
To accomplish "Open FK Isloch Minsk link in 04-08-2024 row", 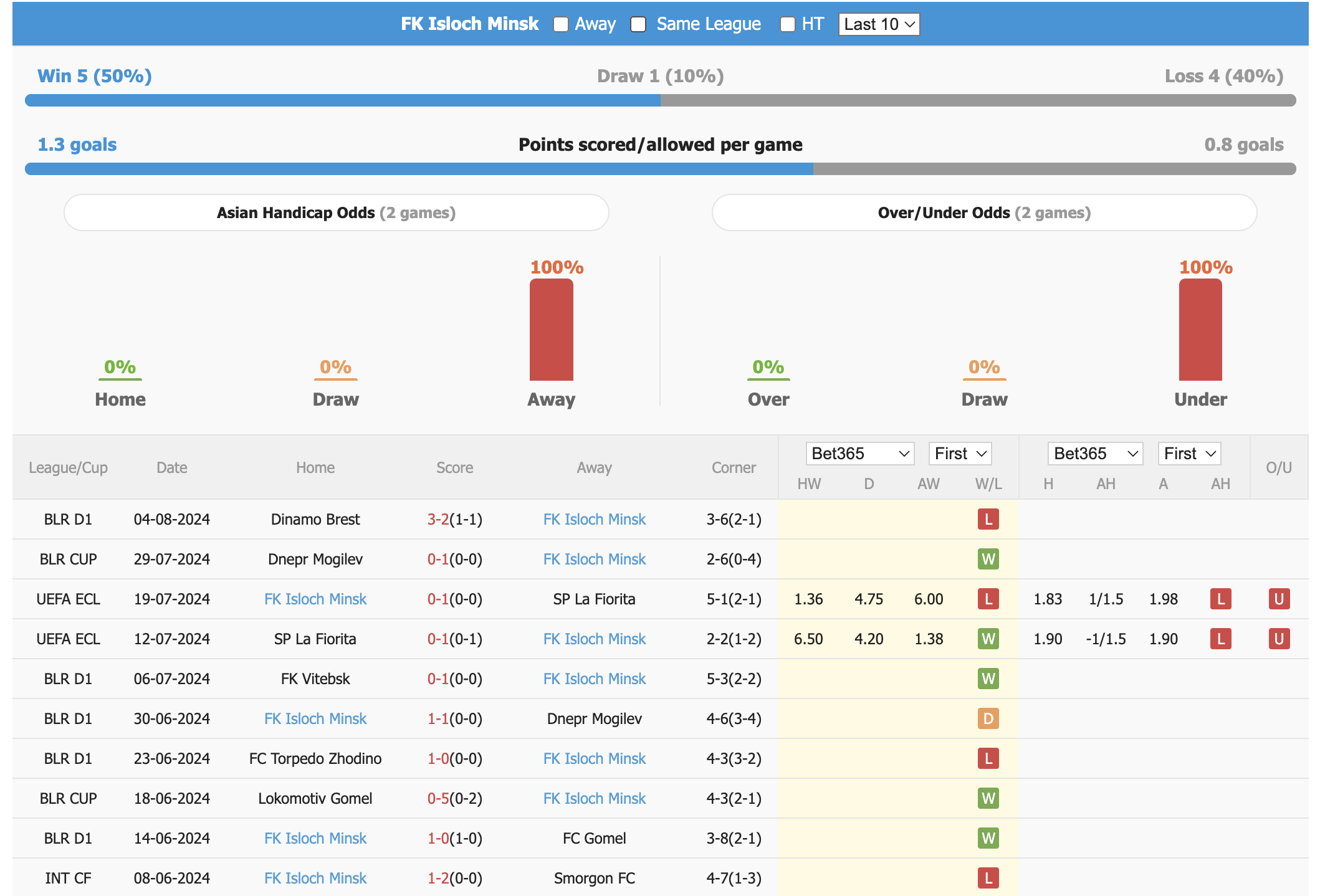I will pos(595,519).
